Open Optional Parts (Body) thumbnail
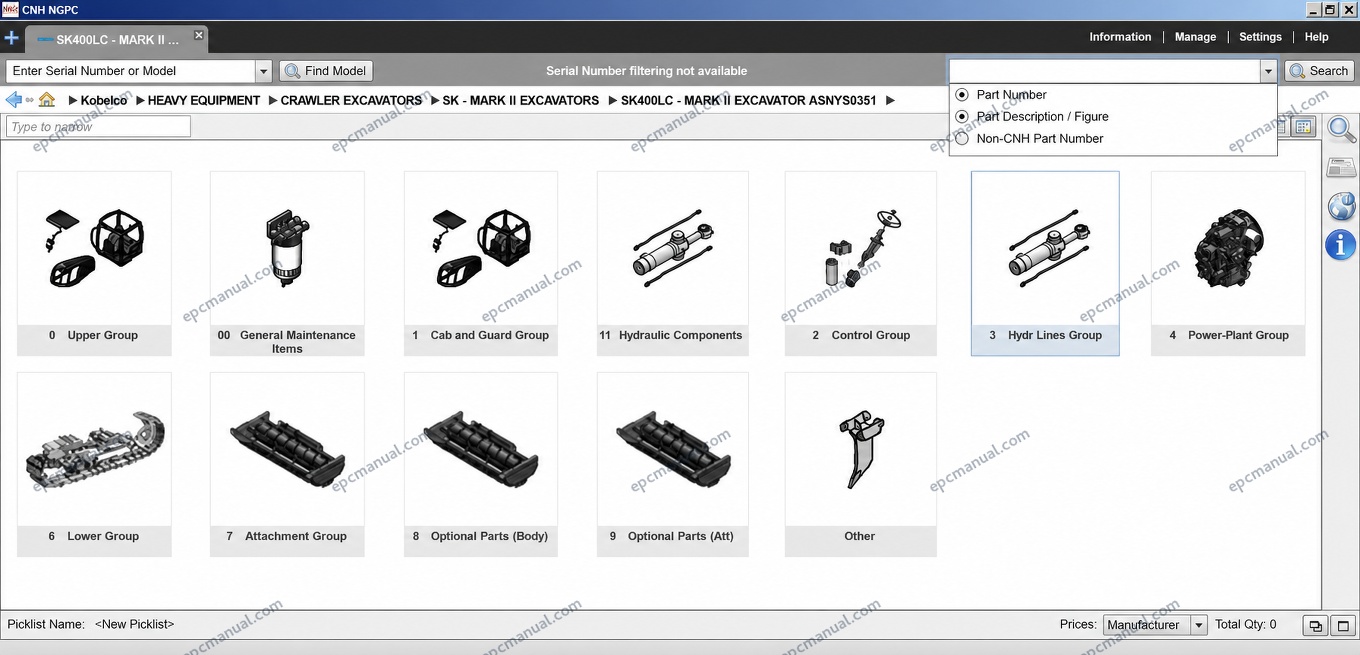 click(x=480, y=464)
